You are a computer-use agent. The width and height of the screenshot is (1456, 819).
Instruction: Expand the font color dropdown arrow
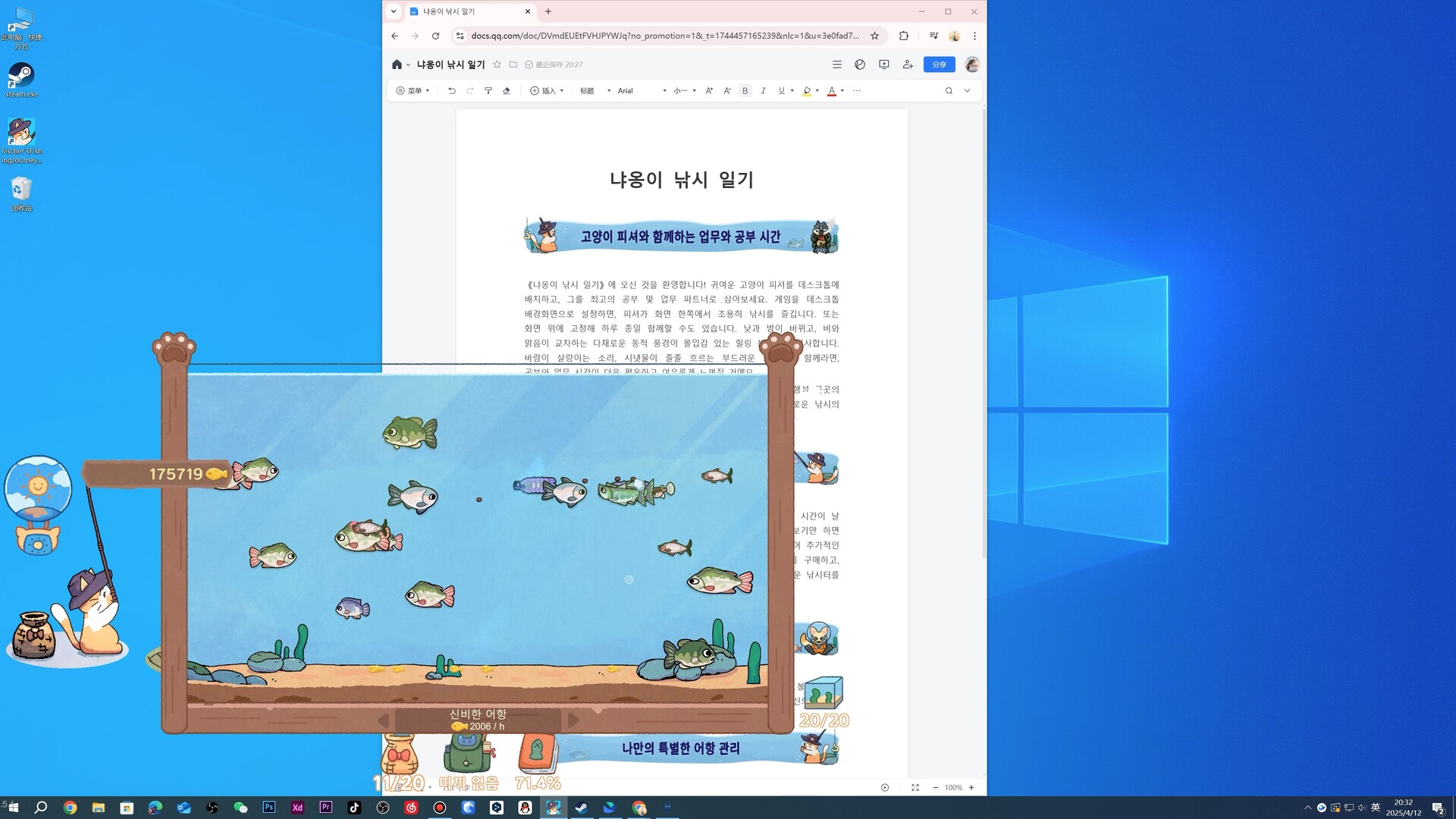coord(843,90)
